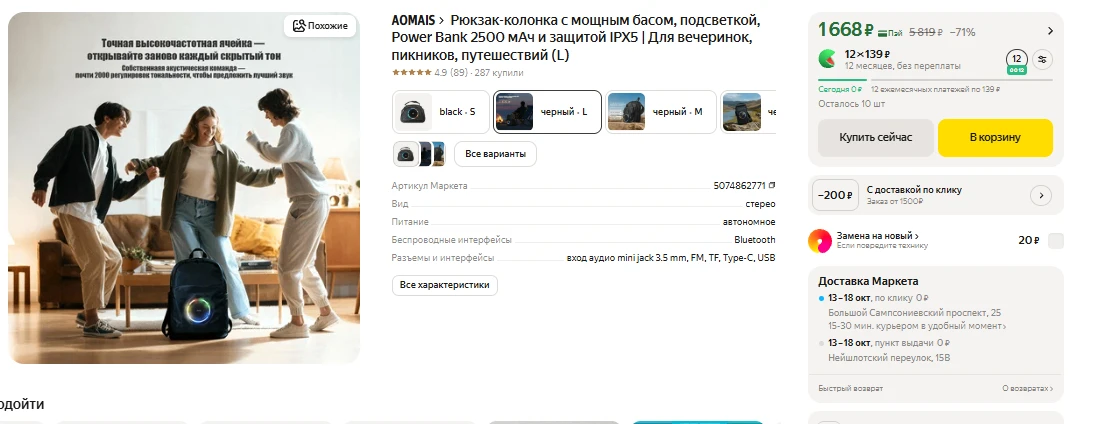The width and height of the screenshot is (1093, 424).
Task: Click the 12-month installment circle badge
Action: (1016, 59)
